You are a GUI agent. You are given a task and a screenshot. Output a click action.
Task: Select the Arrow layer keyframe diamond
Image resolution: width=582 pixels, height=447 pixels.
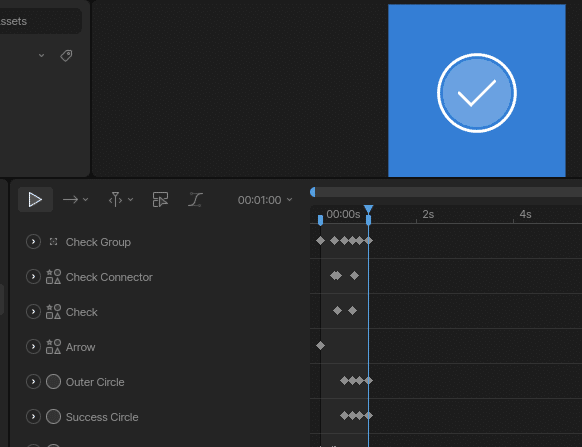[x=320, y=346]
